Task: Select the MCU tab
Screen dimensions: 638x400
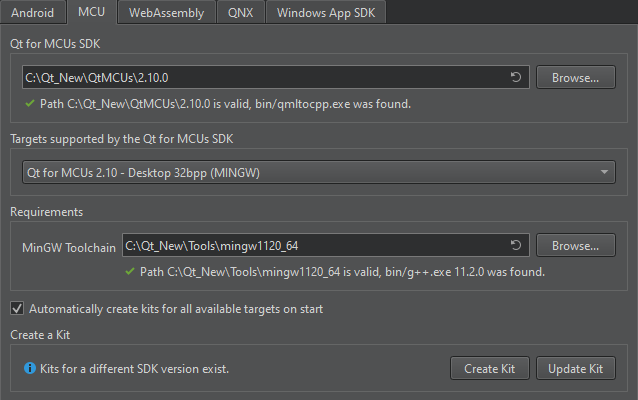Action: 93,13
